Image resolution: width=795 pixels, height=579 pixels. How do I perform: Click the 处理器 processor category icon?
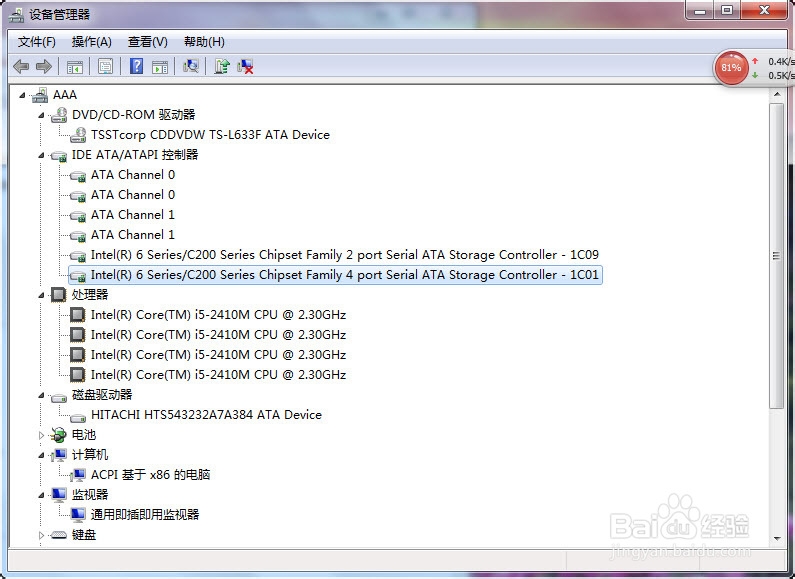pyautogui.click(x=59, y=295)
